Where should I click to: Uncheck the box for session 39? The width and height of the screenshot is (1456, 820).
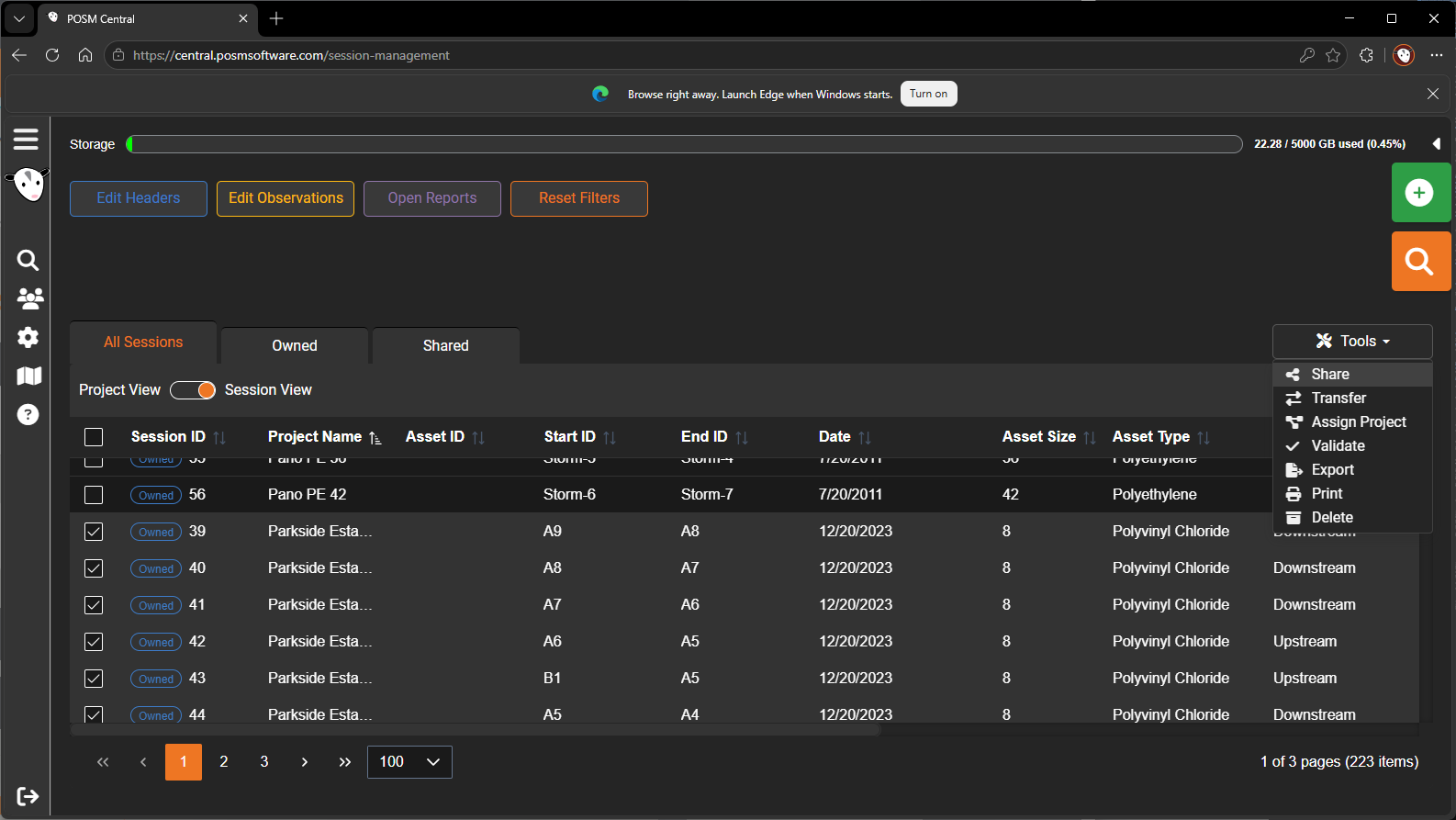94,532
